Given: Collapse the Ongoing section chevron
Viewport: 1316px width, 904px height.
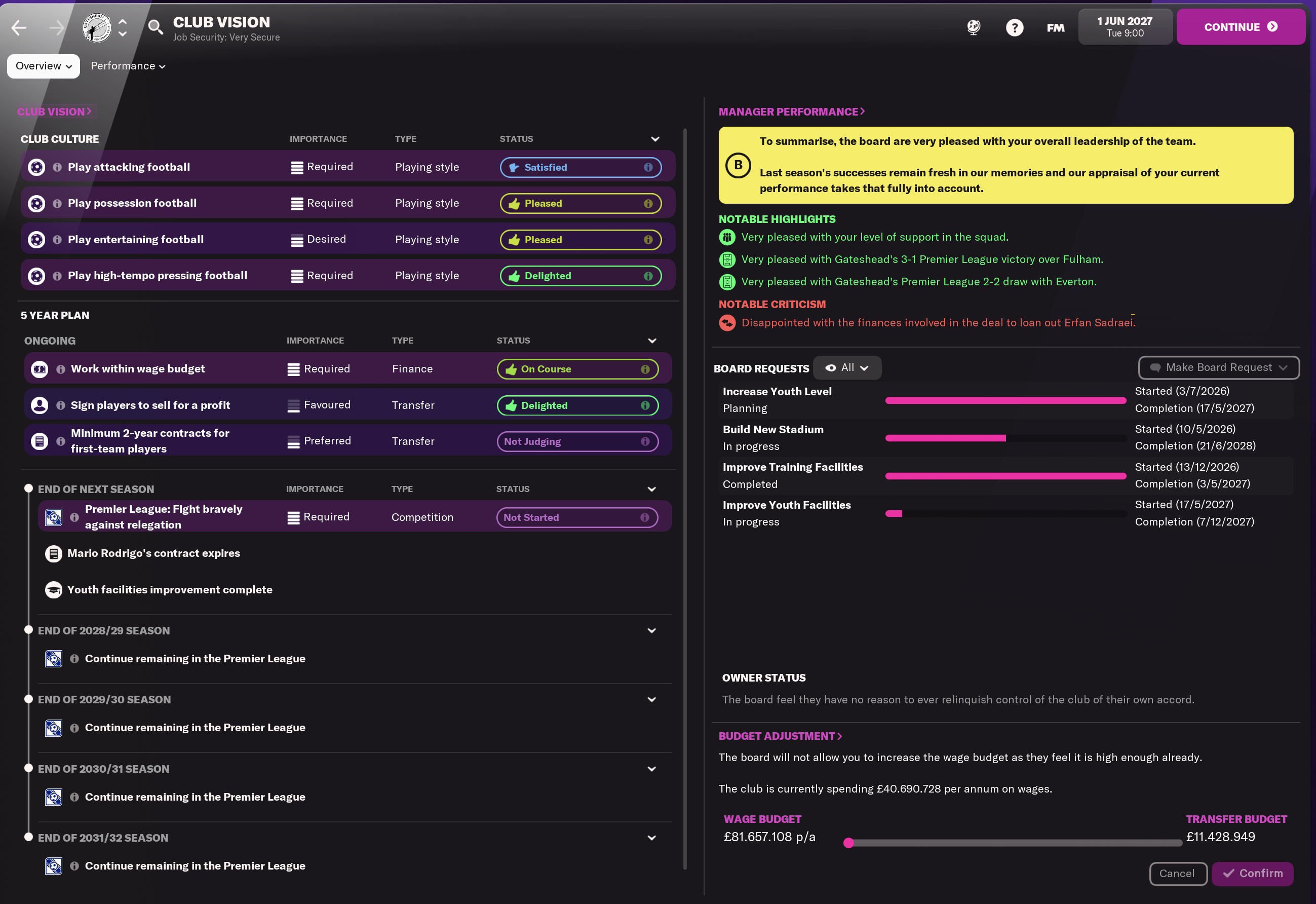Looking at the screenshot, I should point(652,341).
